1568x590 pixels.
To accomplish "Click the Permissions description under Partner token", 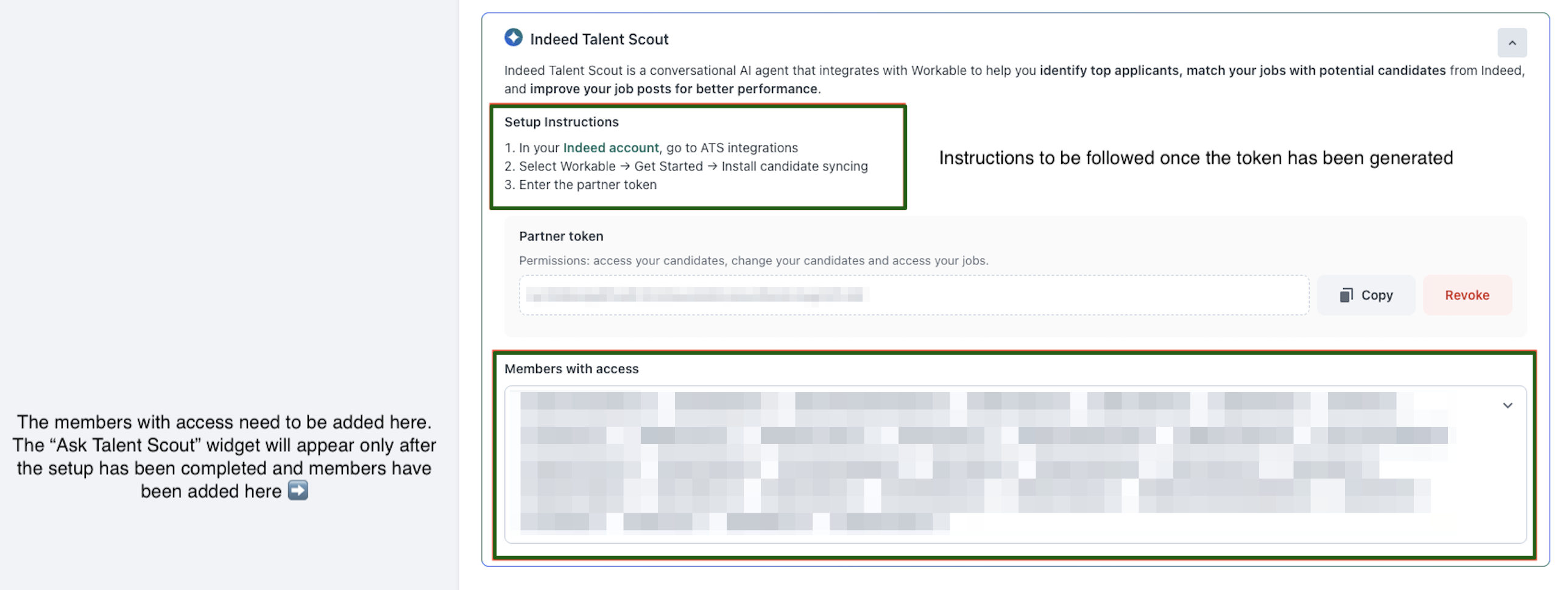I will [753, 261].
